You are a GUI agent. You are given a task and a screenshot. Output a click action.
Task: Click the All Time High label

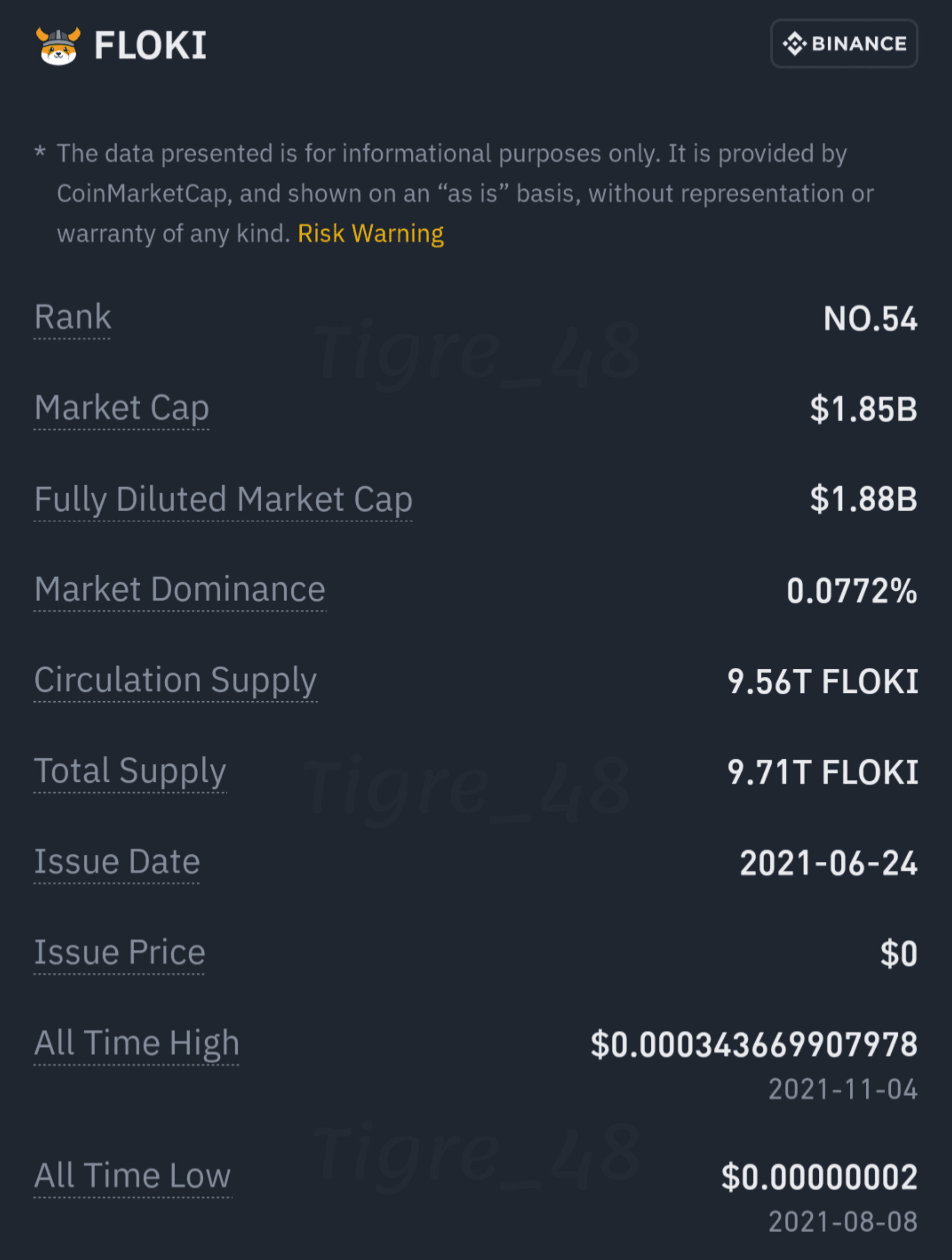click(x=137, y=1043)
